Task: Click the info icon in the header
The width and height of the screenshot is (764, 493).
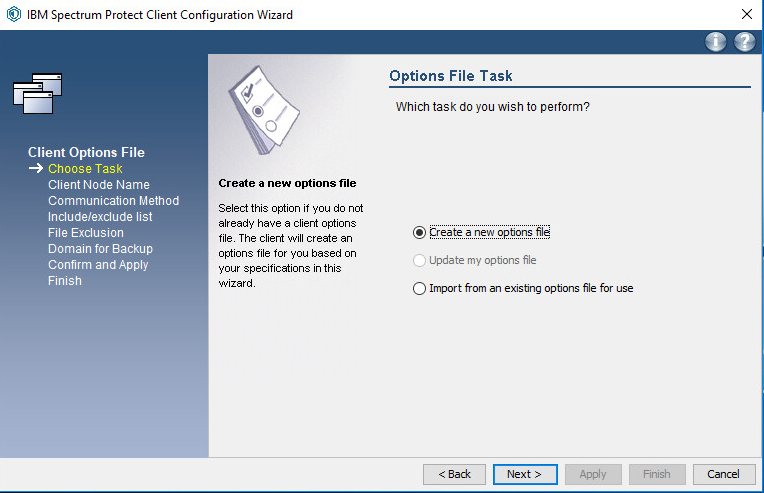Action: [x=715, y=42]
